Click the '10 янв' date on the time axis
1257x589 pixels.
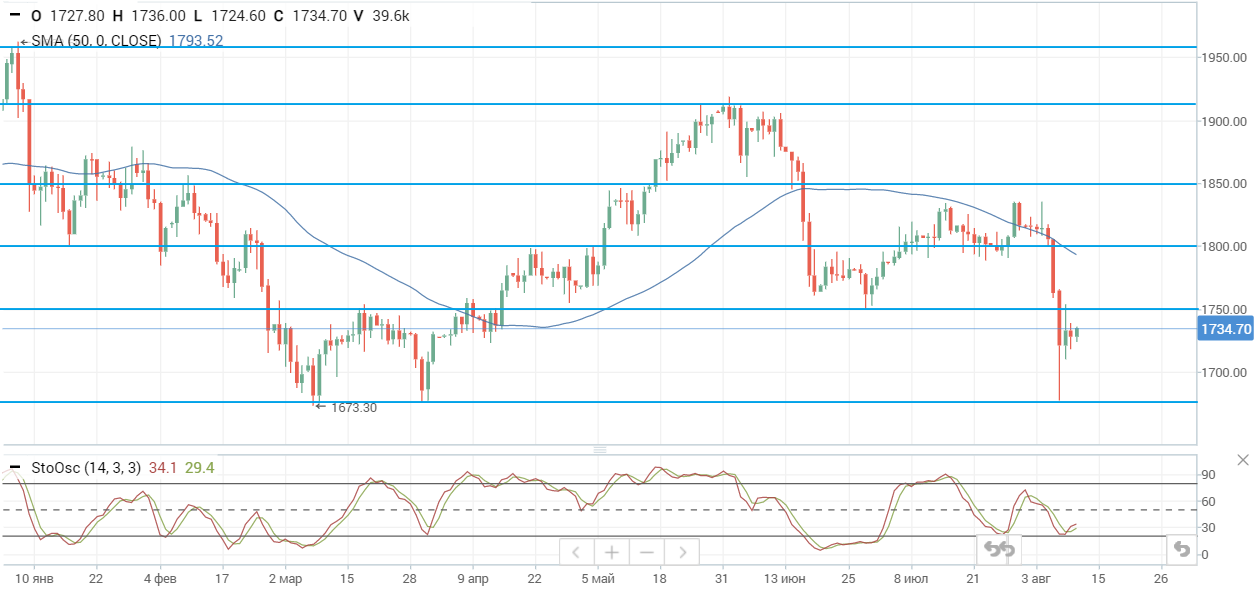[34, 578]
